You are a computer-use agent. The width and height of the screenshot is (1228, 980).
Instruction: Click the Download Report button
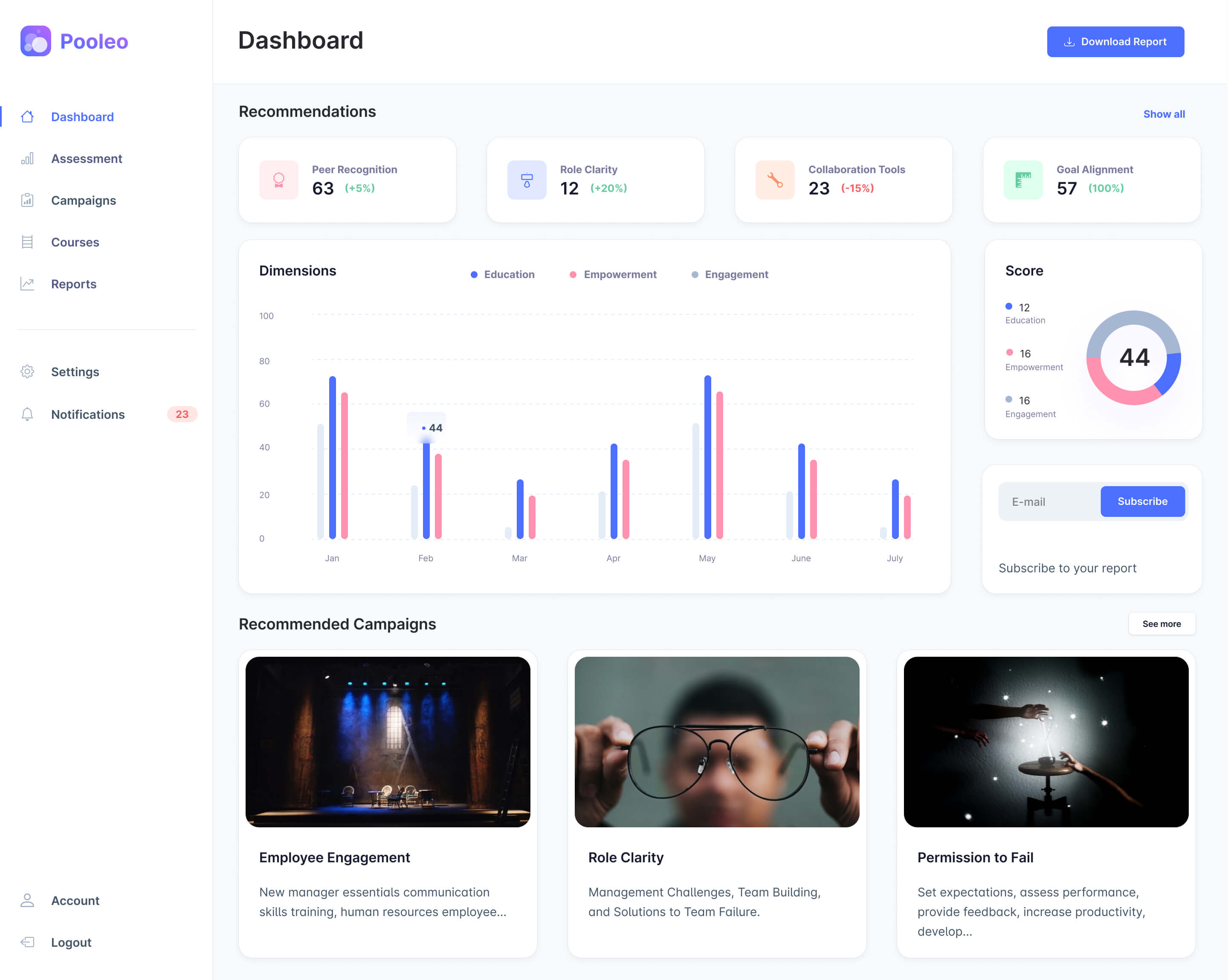click(1115, 42)
